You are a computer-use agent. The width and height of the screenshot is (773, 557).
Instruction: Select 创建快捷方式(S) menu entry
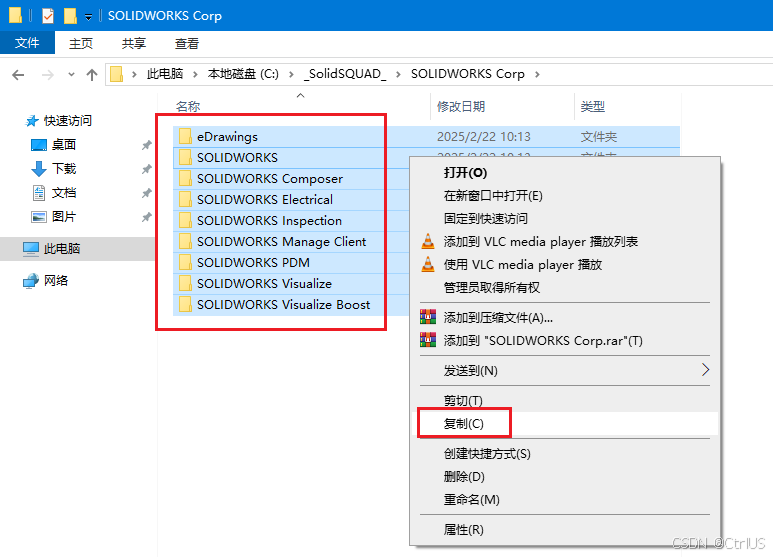[564, 453]
